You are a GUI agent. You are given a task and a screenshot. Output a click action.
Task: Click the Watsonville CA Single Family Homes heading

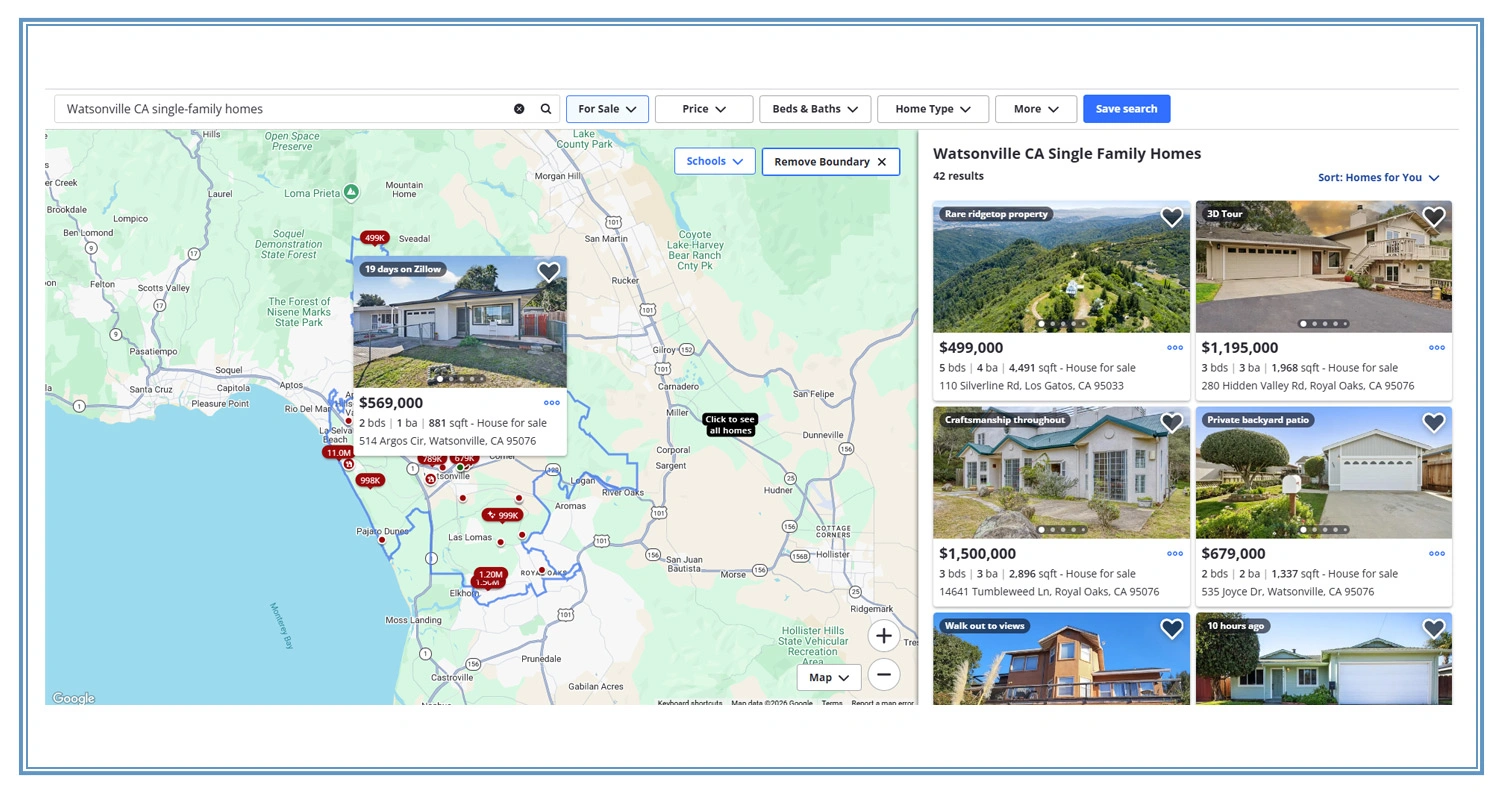[x=1067, y=154]
